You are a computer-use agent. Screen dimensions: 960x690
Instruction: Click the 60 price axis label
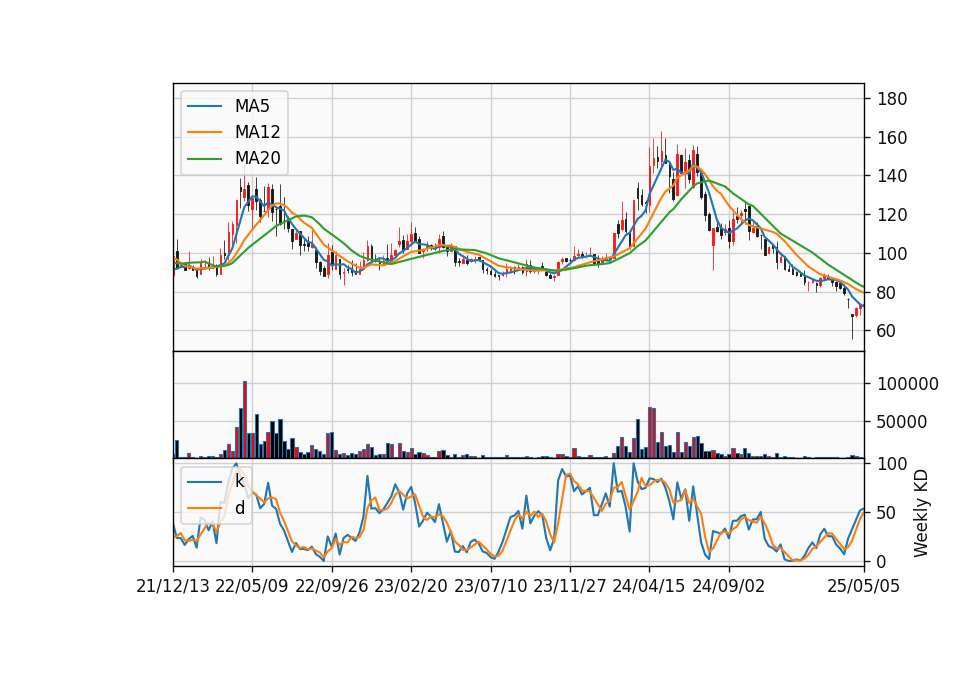888,331
